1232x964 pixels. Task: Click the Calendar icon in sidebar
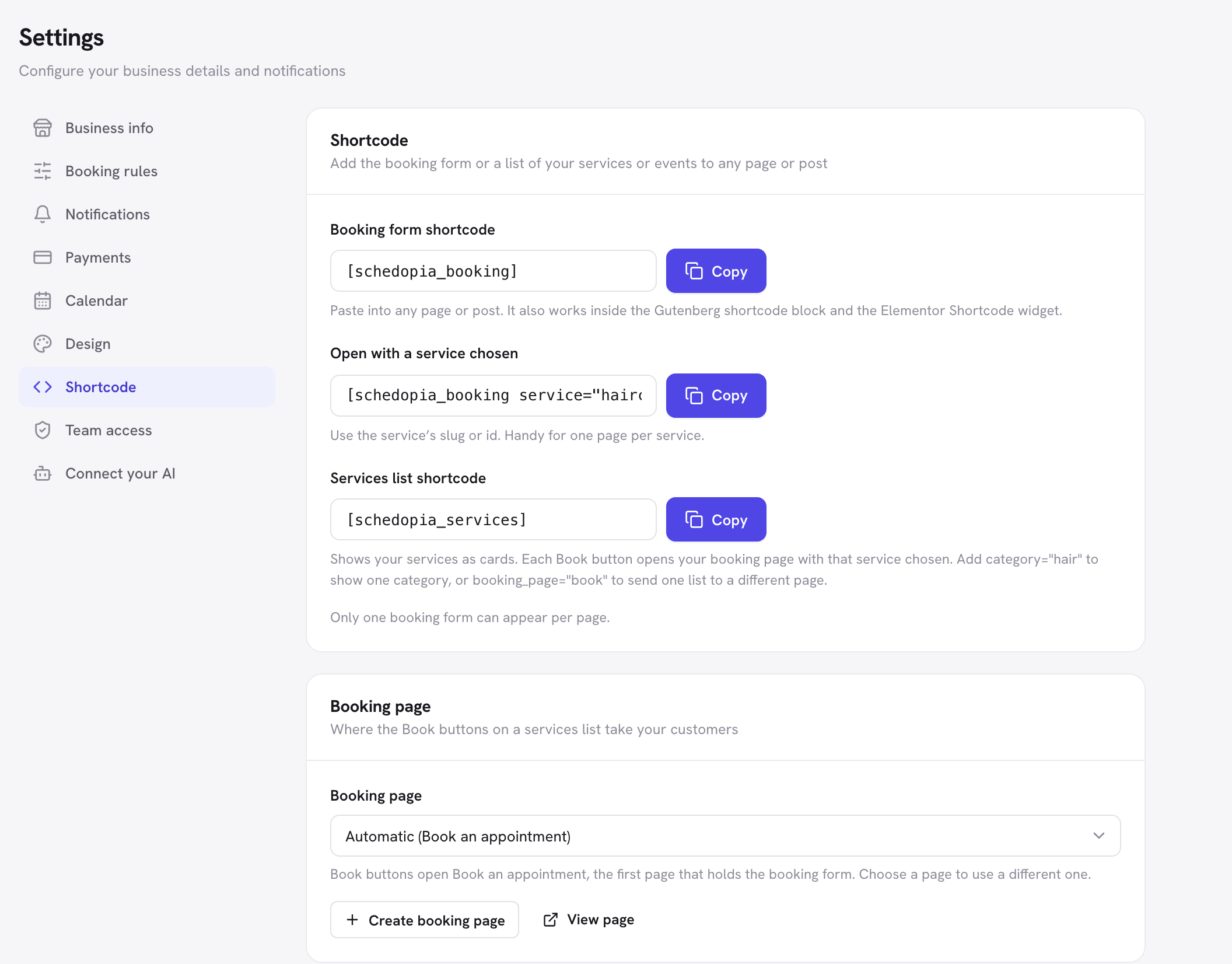tap(43, 301)
